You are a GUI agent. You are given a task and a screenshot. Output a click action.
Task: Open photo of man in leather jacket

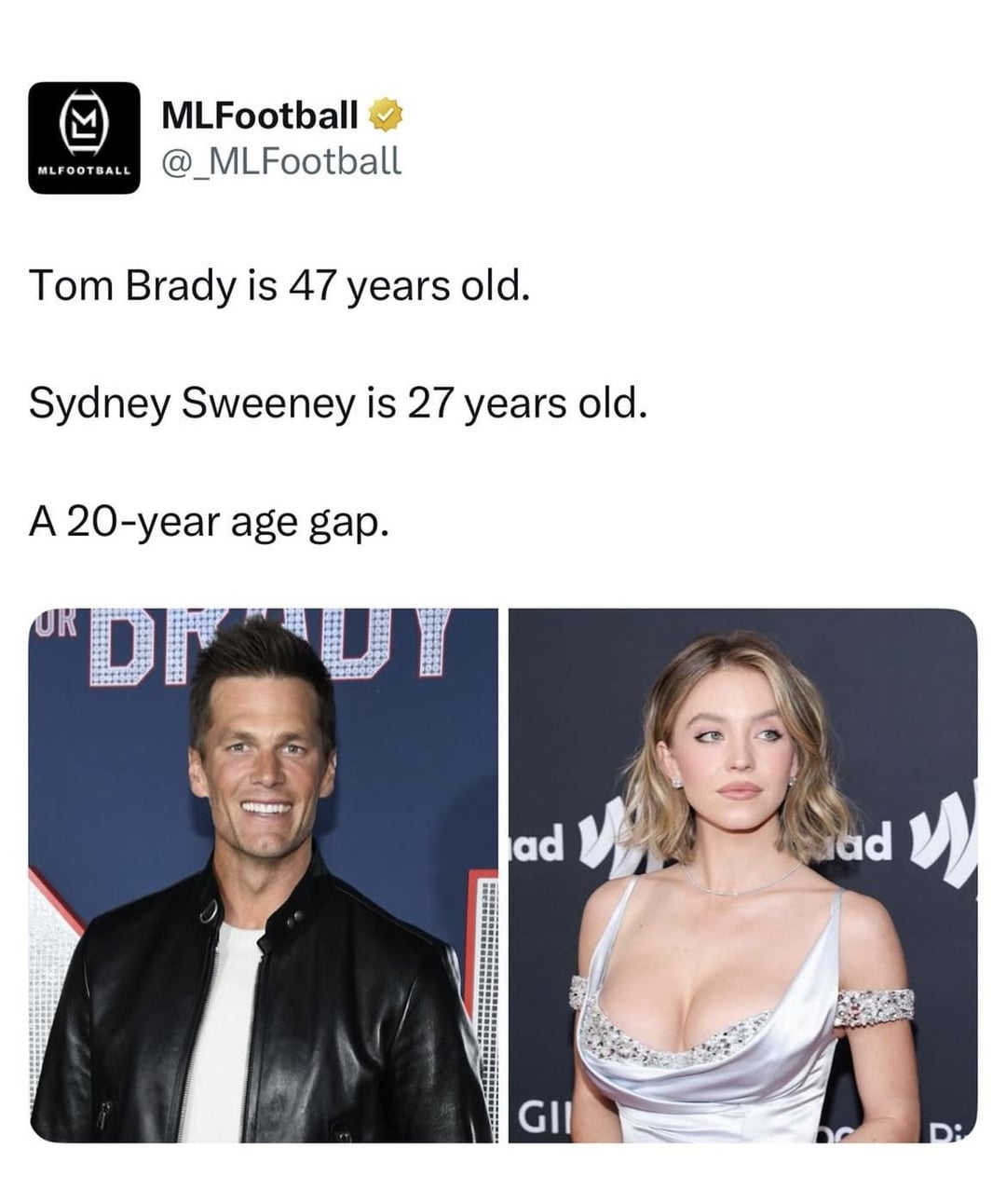pyautogui.click(x=263, y=875)
